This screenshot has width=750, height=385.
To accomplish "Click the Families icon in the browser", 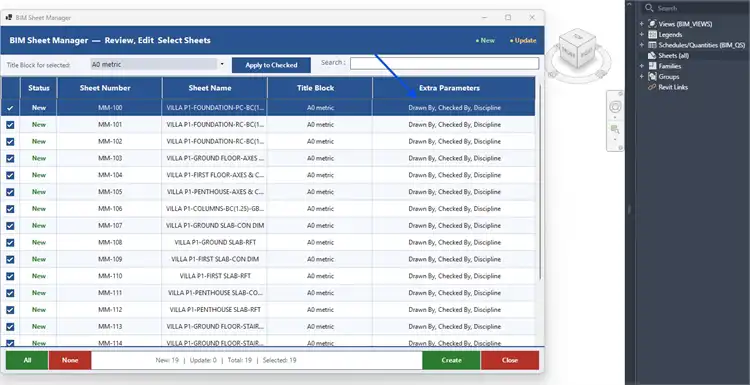I will point(652,66).
